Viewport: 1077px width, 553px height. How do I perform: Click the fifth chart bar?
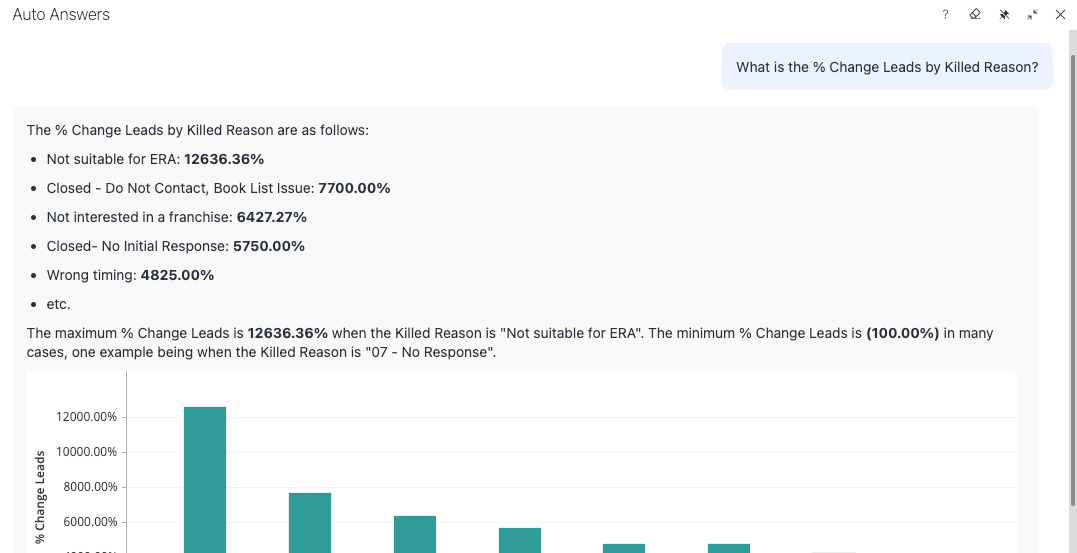624,548
